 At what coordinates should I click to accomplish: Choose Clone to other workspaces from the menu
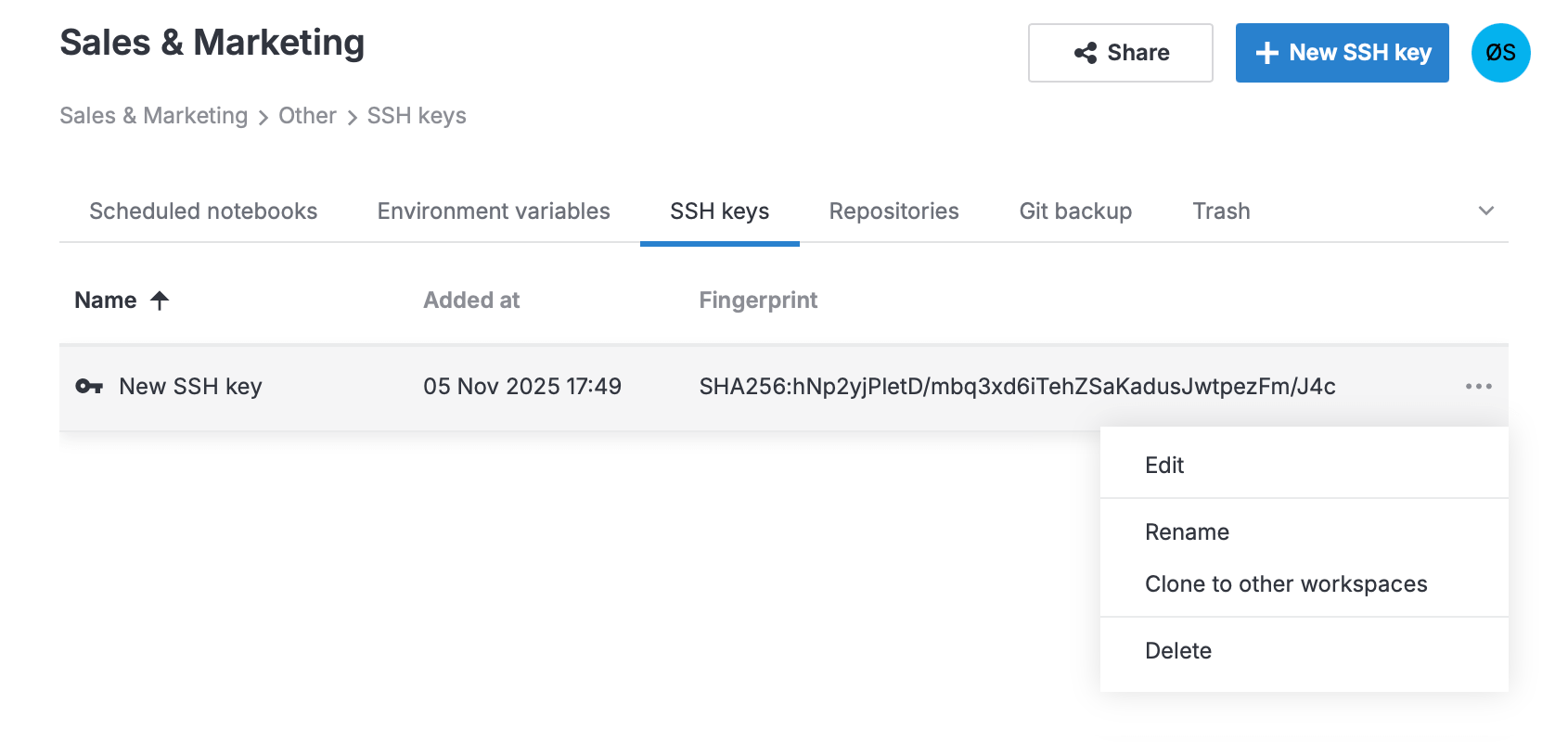point(1286,583)
